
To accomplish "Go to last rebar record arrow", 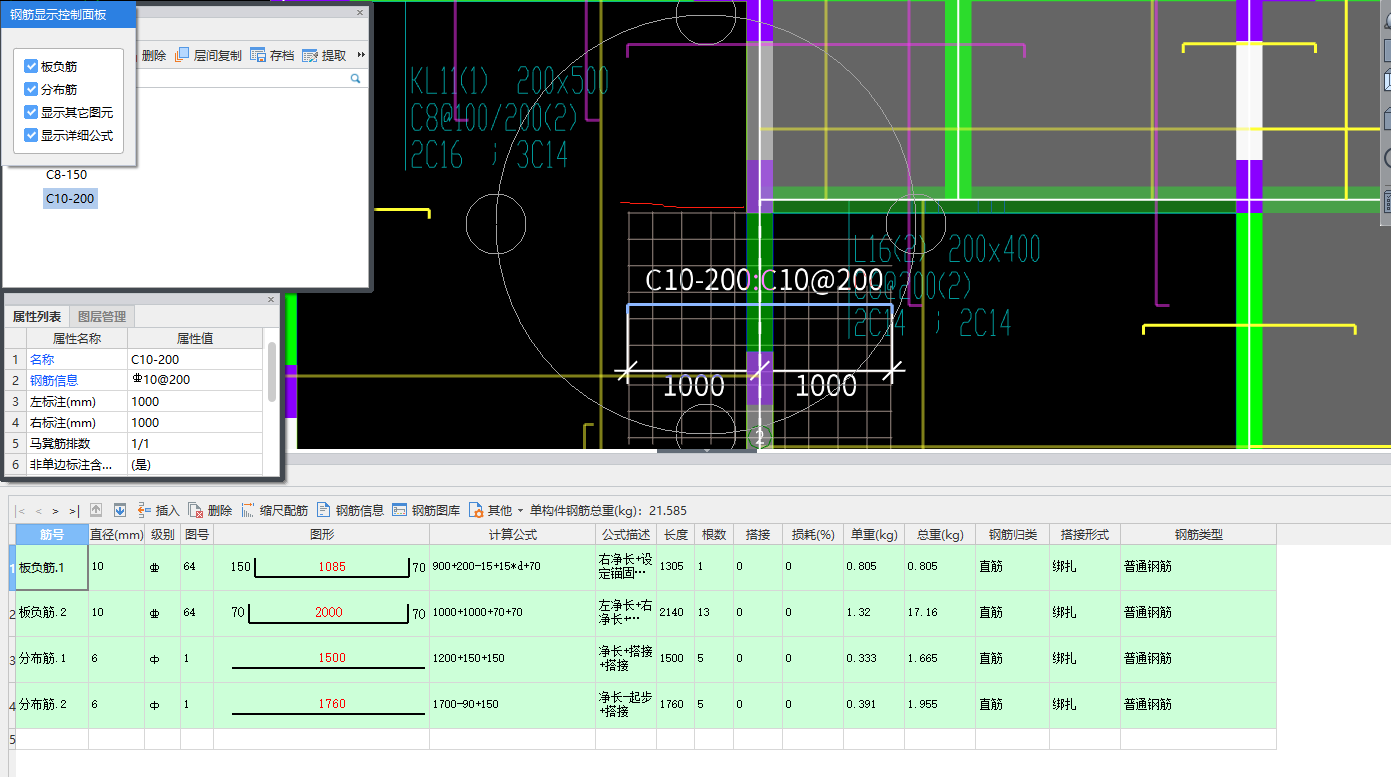I will coord(74,511).
